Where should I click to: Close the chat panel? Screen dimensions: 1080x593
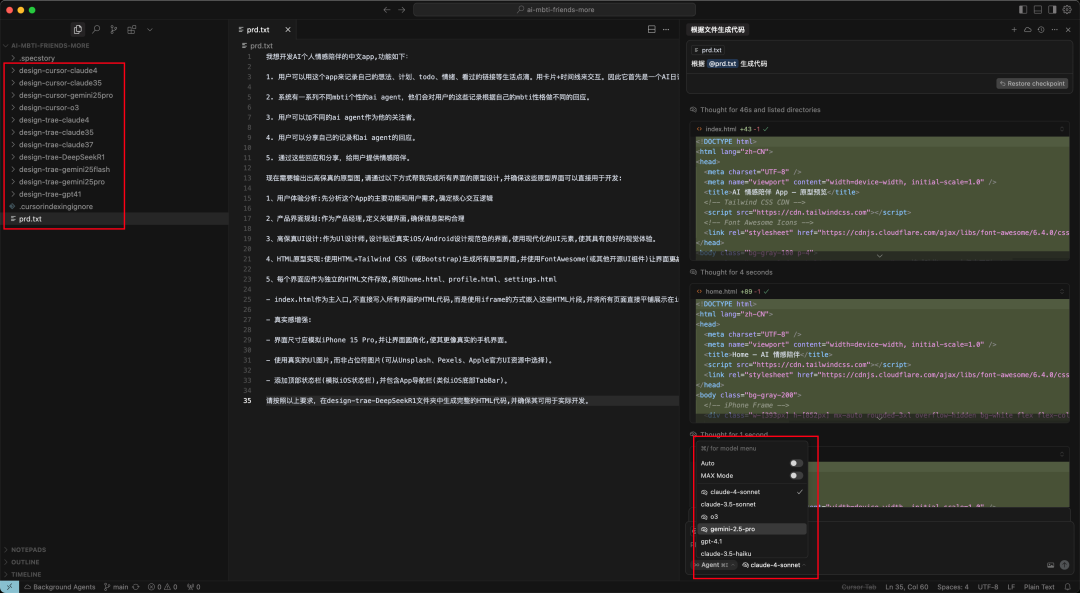click(1068, 30)
